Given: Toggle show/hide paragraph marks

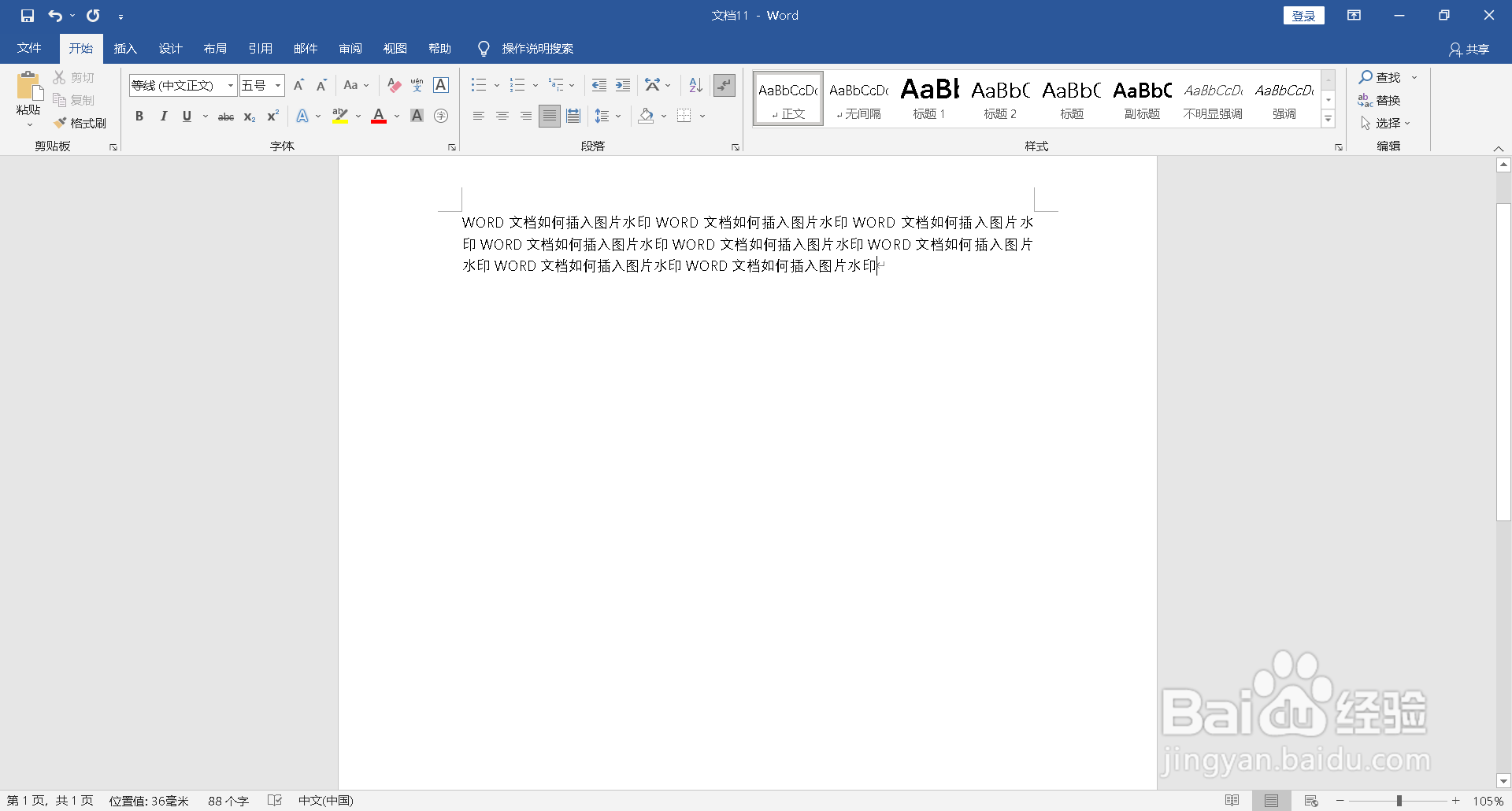Looking at the screenshot, I should tap(724, 85).
